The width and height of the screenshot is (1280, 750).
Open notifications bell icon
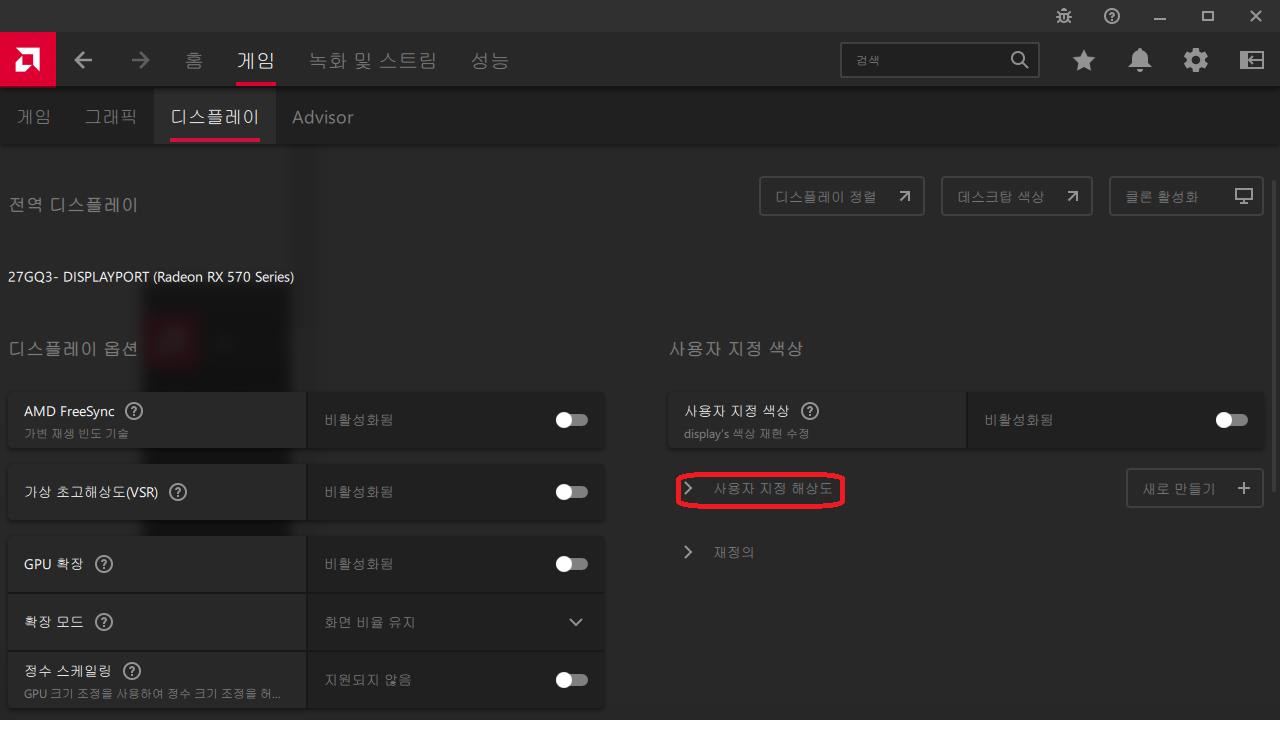point(1140,60)
